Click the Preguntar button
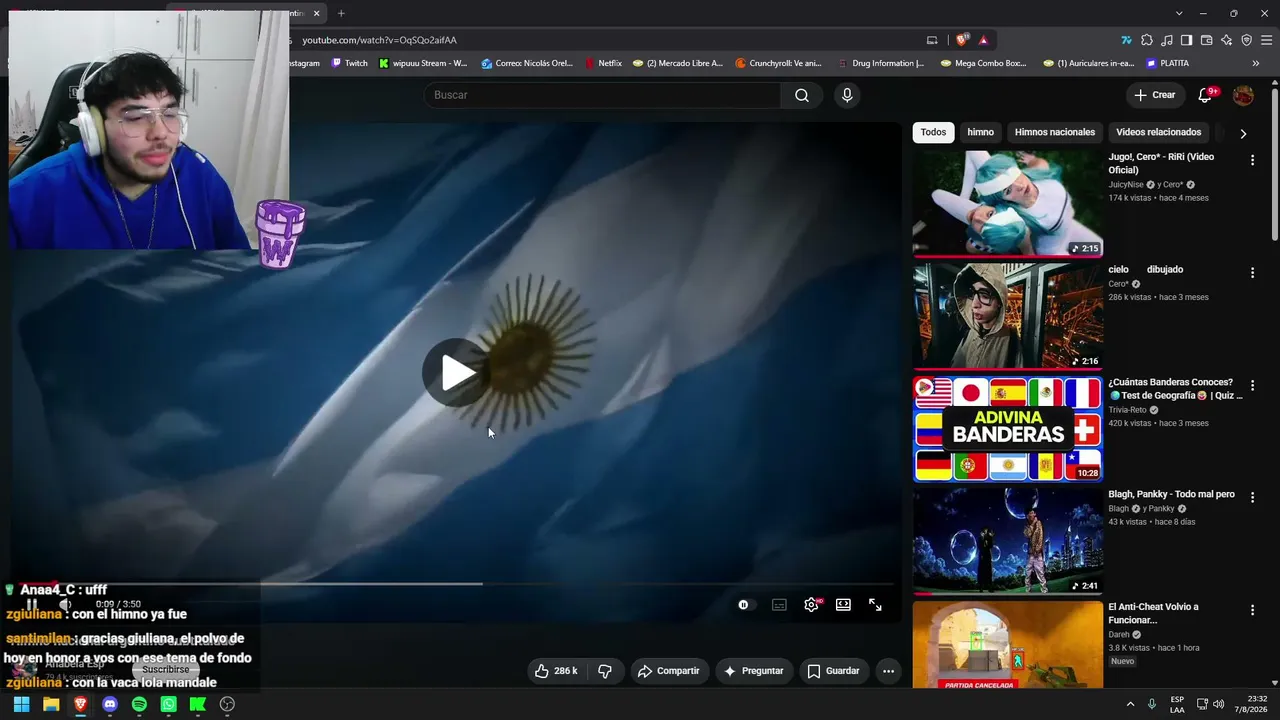The width and height of the screenshot is (1280, 720). [x=754, y=671]
